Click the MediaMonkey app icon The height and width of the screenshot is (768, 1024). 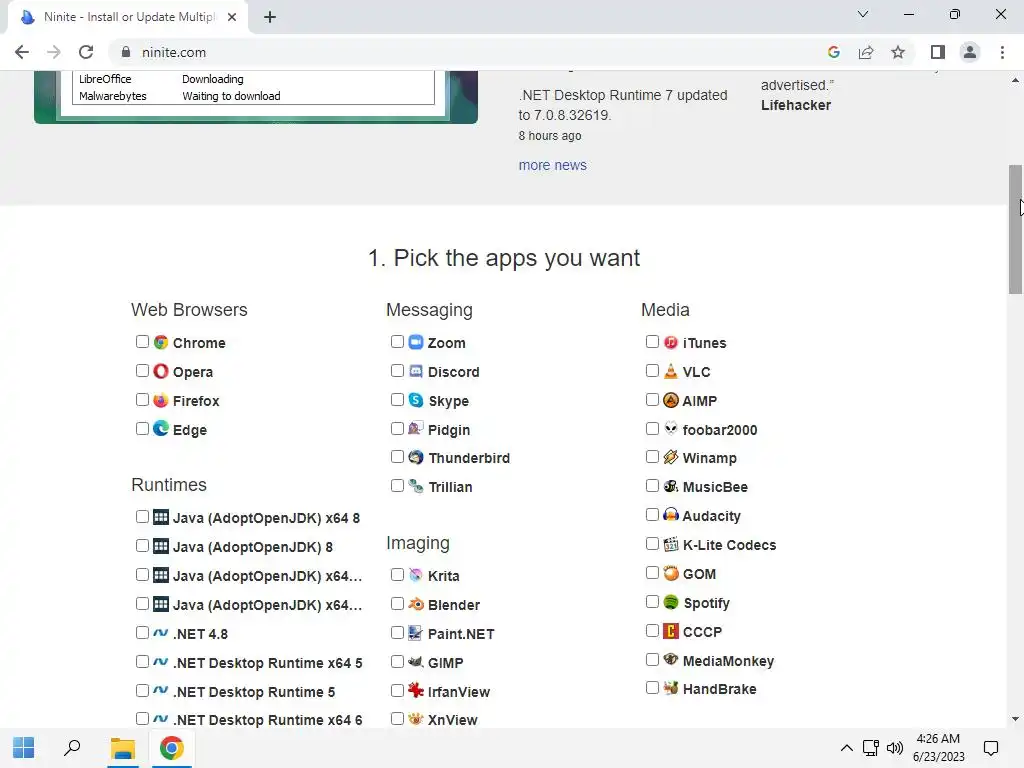671,660
